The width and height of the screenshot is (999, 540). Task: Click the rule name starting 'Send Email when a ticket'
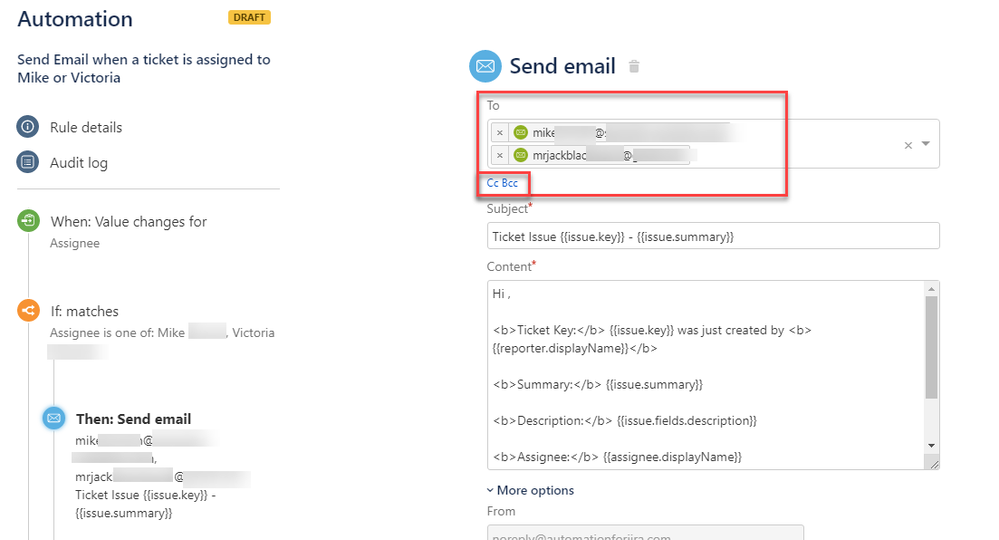[x=143, y=69]
